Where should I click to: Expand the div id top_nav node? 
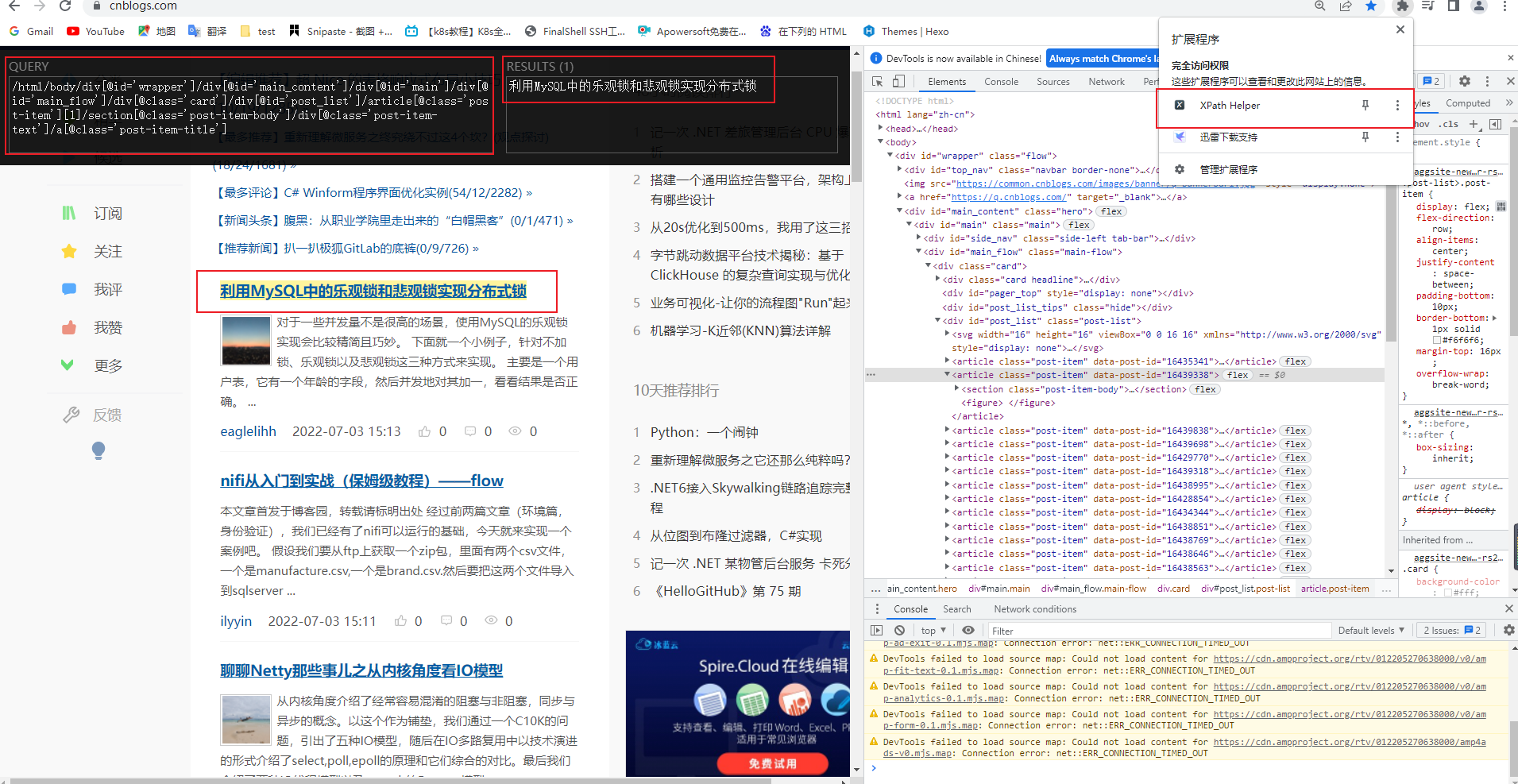click(899, 170)
